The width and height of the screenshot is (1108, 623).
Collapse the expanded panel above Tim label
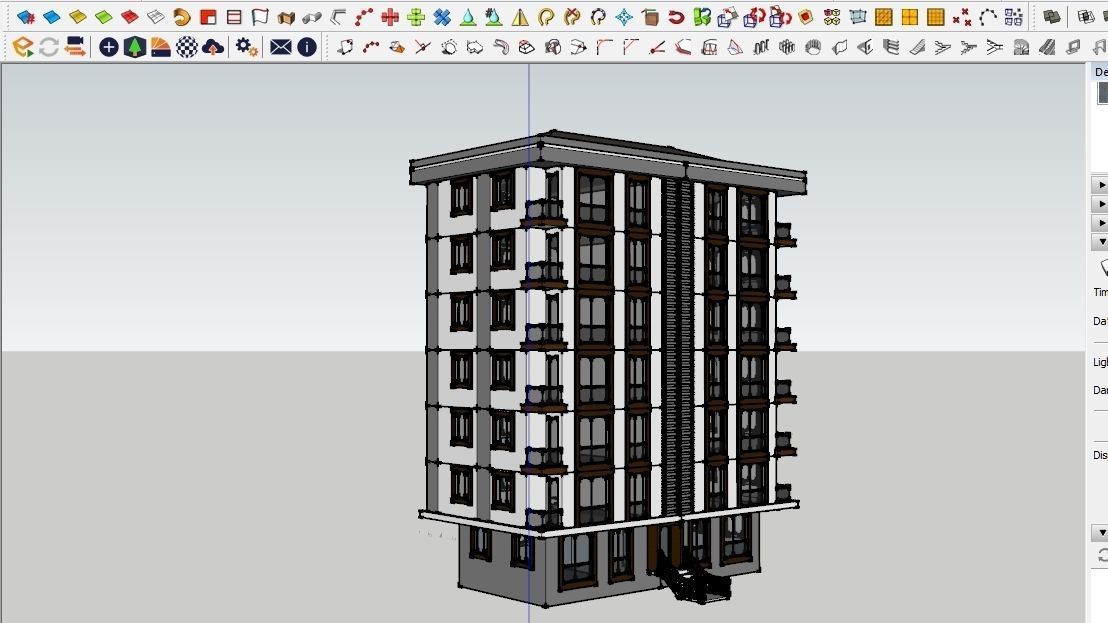pyautogui.click(x=1101, y=242)
